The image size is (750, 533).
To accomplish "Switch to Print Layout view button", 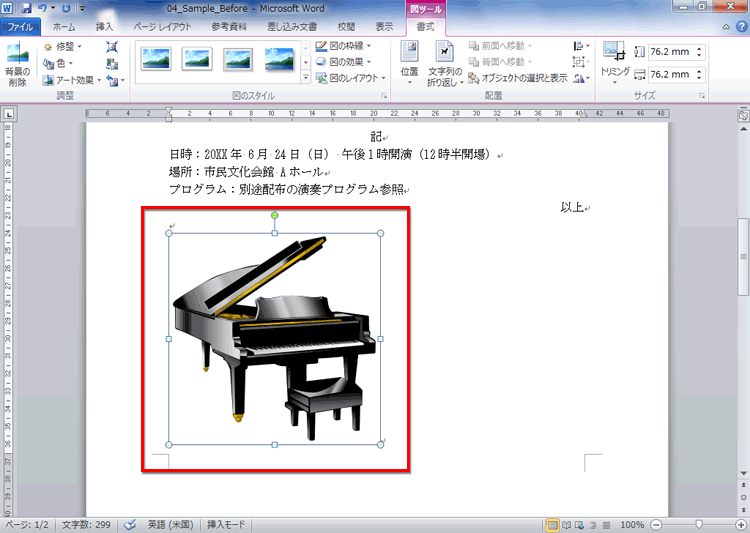I will tap(552, 525).
